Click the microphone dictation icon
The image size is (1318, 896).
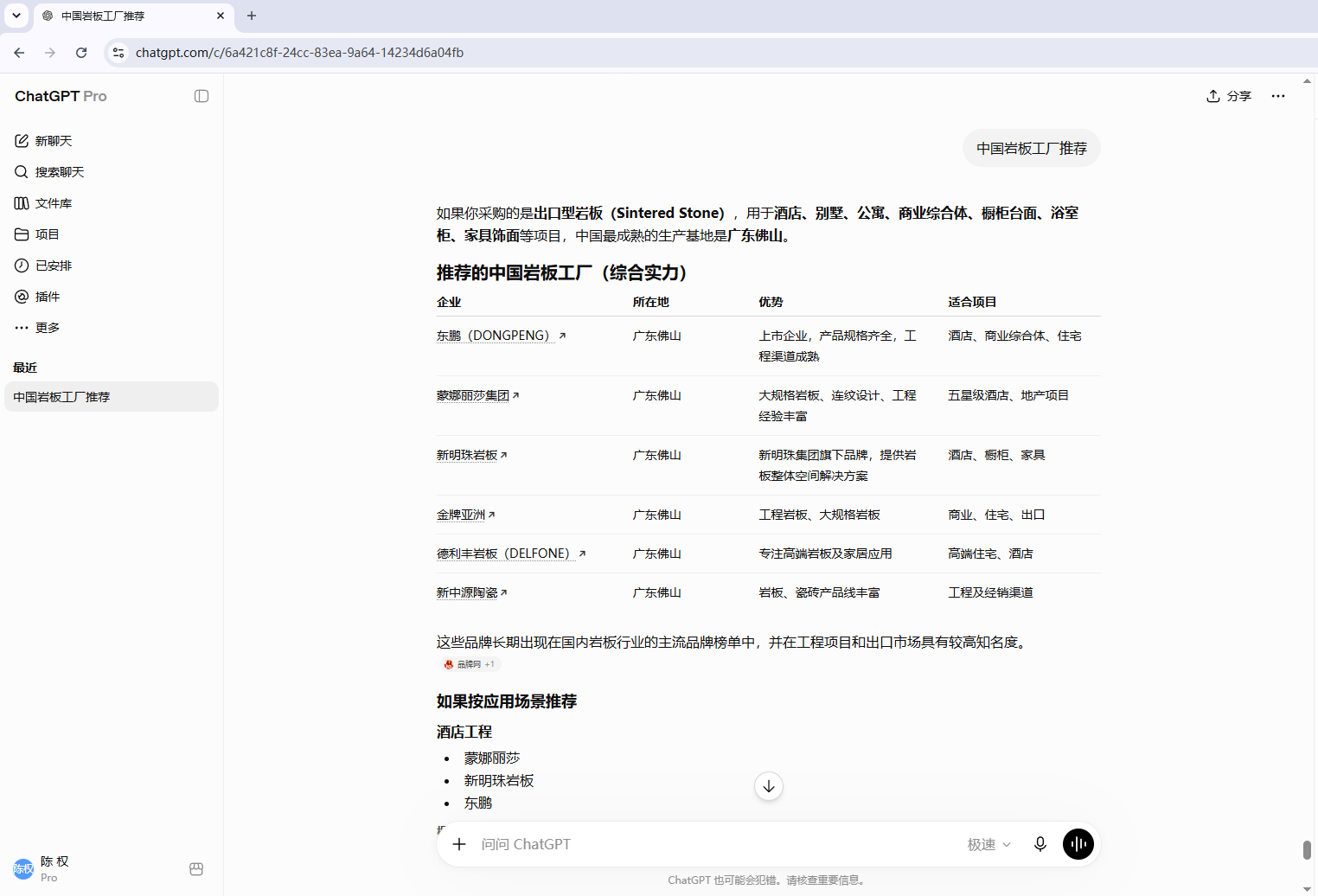[x=1040, y=844]
